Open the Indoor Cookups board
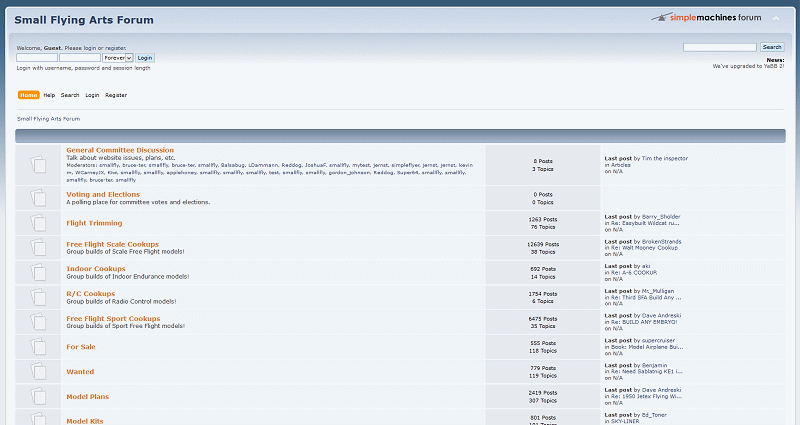The image size is (800, 425). [96, 269]
